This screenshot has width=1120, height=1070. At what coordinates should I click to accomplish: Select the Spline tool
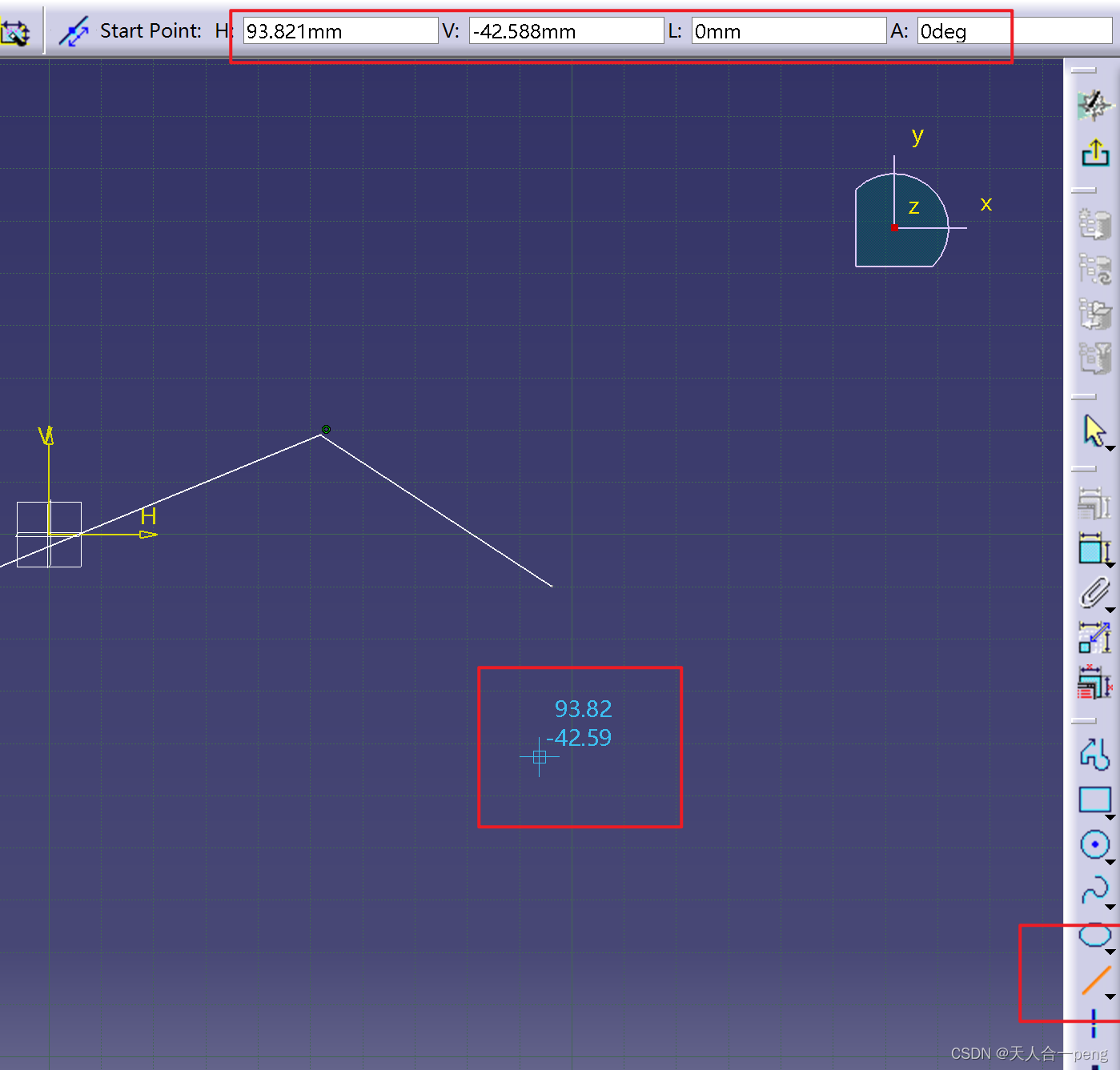pyautogui.click(x=1094, y=889)
